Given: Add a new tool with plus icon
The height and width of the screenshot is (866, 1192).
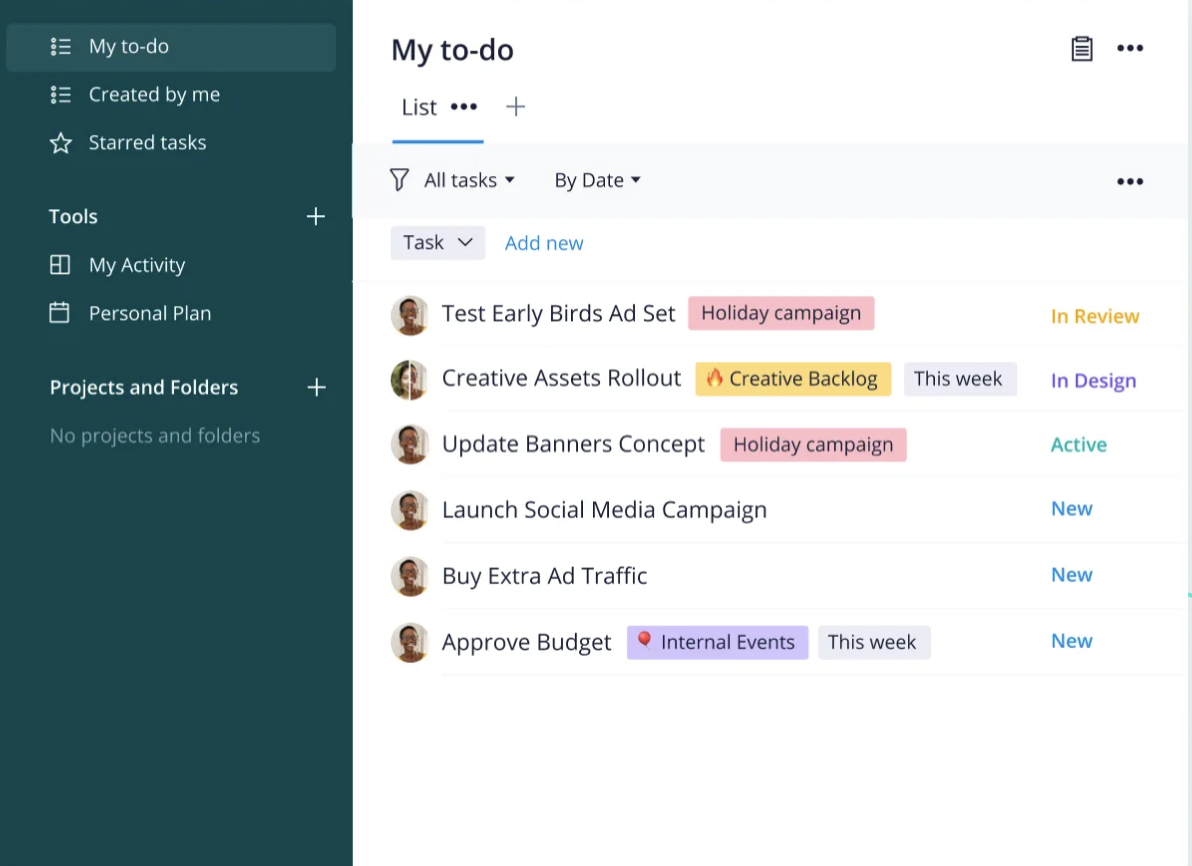Looking at the screenshot, I should coord(316,217).
